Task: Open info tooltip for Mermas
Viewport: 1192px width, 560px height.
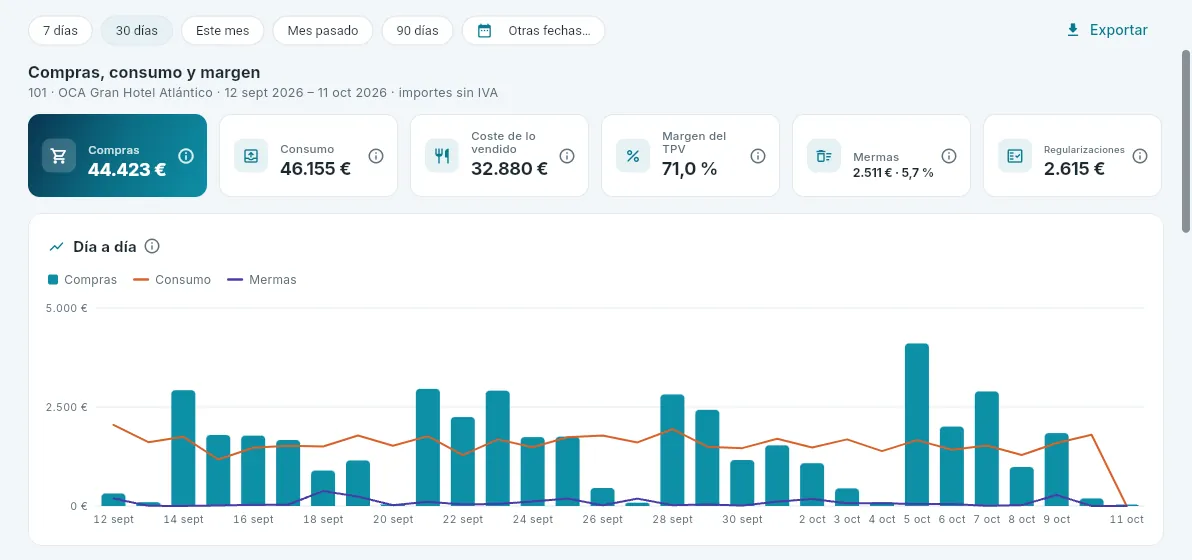Action: coord(949,156)
